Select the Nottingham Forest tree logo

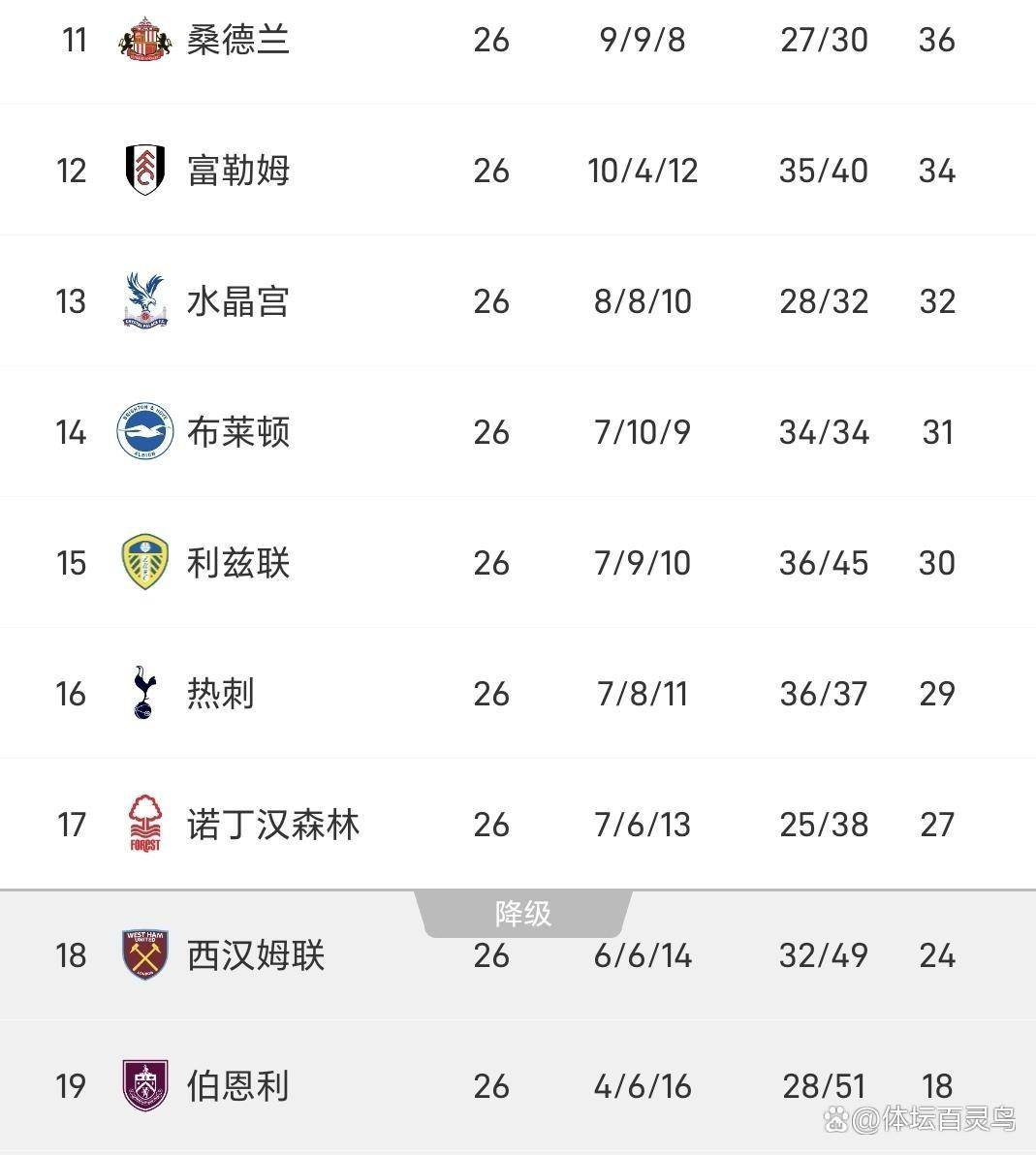145,825
